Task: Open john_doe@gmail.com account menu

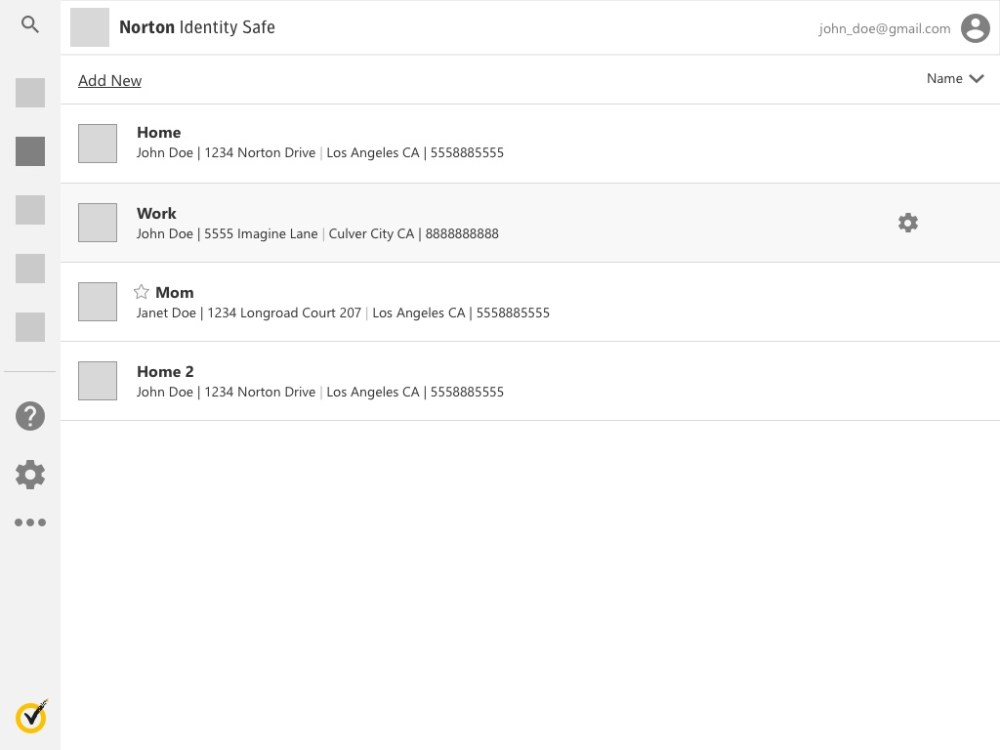Action: (884, 29)
